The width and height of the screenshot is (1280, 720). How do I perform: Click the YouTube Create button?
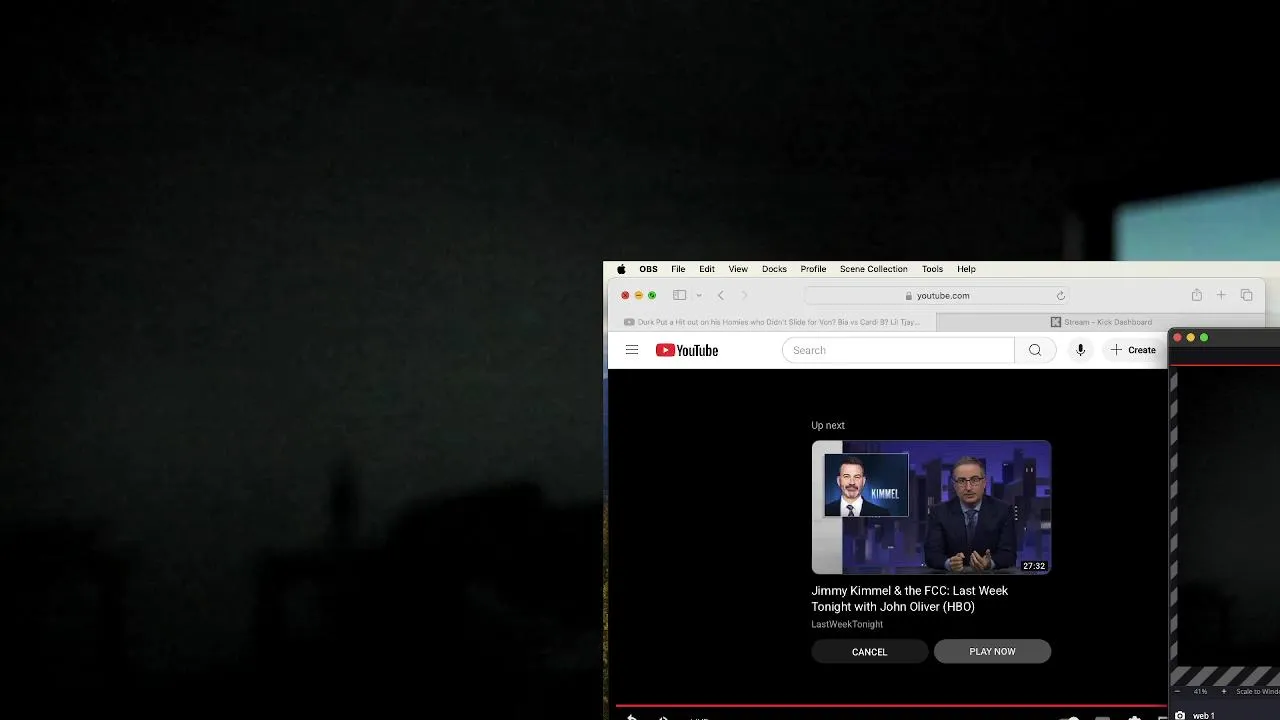click(x=1133, y=350)
